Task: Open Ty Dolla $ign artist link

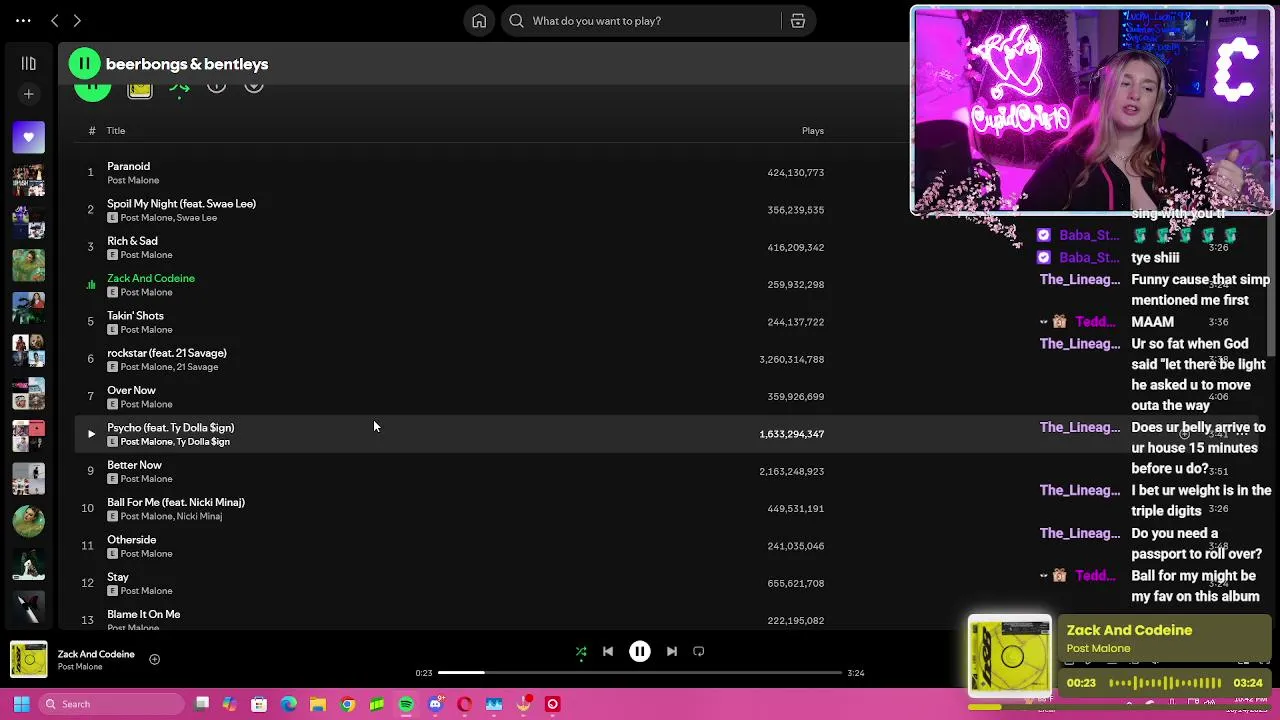Action: pyautogui.click(x=203, y=442)
